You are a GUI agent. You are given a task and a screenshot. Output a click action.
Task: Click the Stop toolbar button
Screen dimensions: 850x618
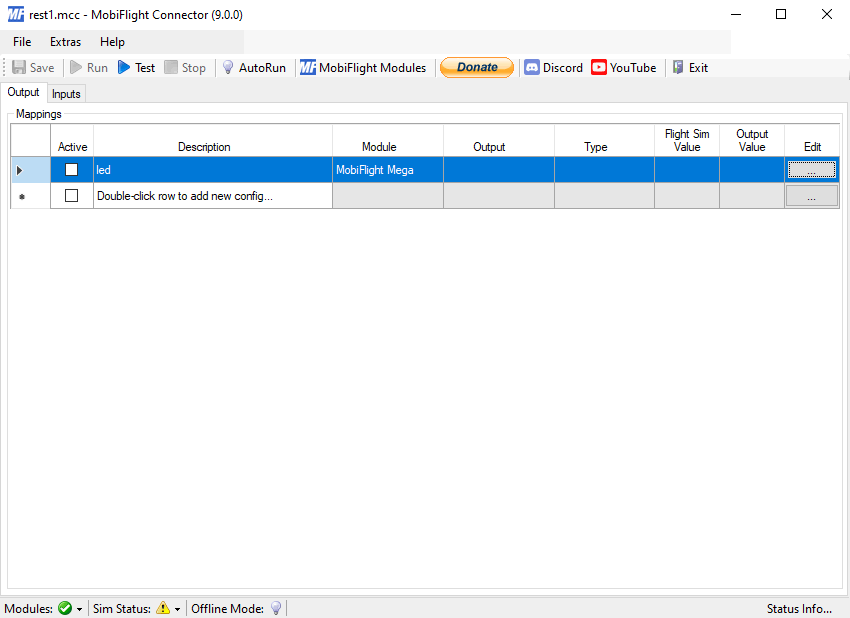[185, 67]
